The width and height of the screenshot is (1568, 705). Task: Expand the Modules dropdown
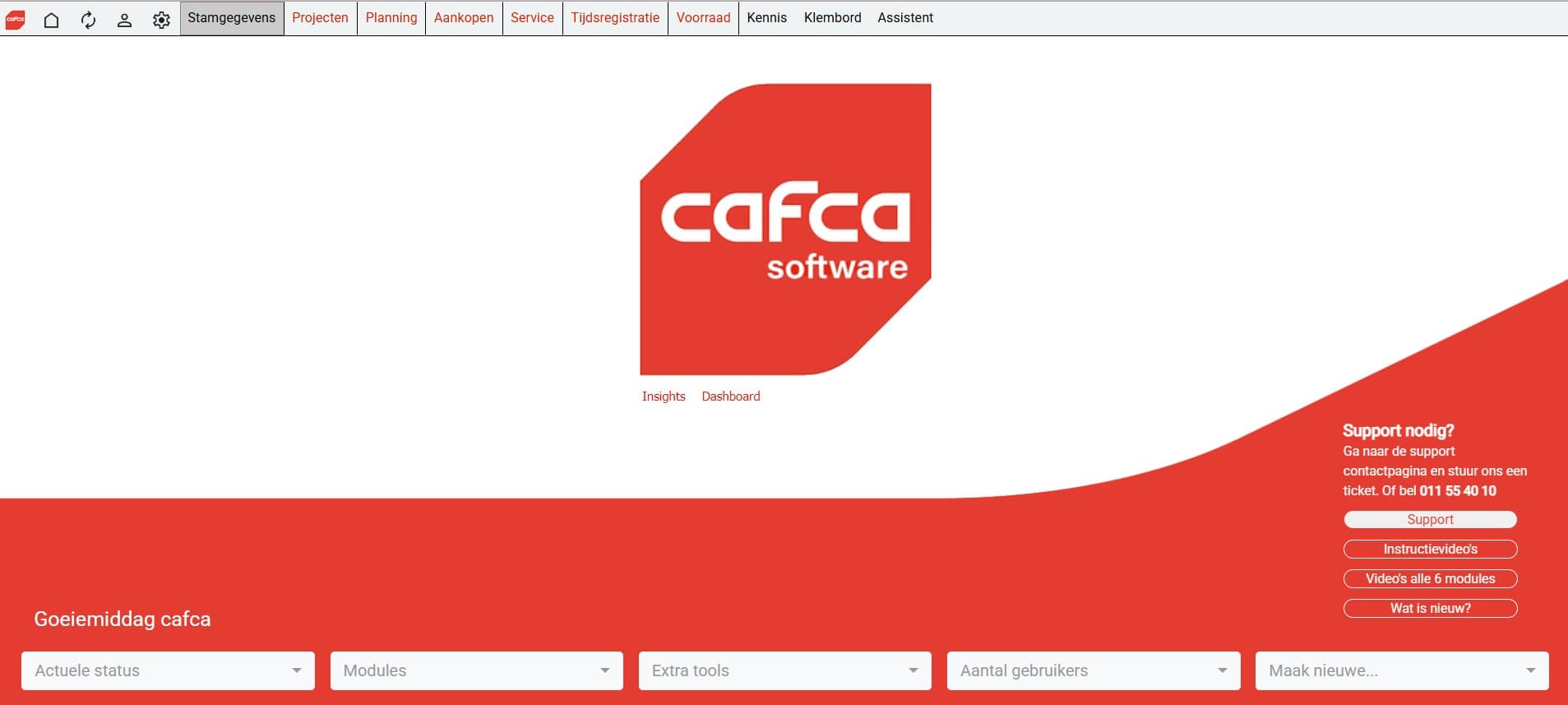point(476,670)
